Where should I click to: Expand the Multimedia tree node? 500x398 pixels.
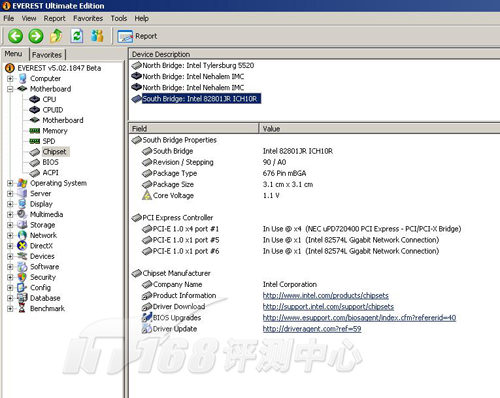point(10,215)
